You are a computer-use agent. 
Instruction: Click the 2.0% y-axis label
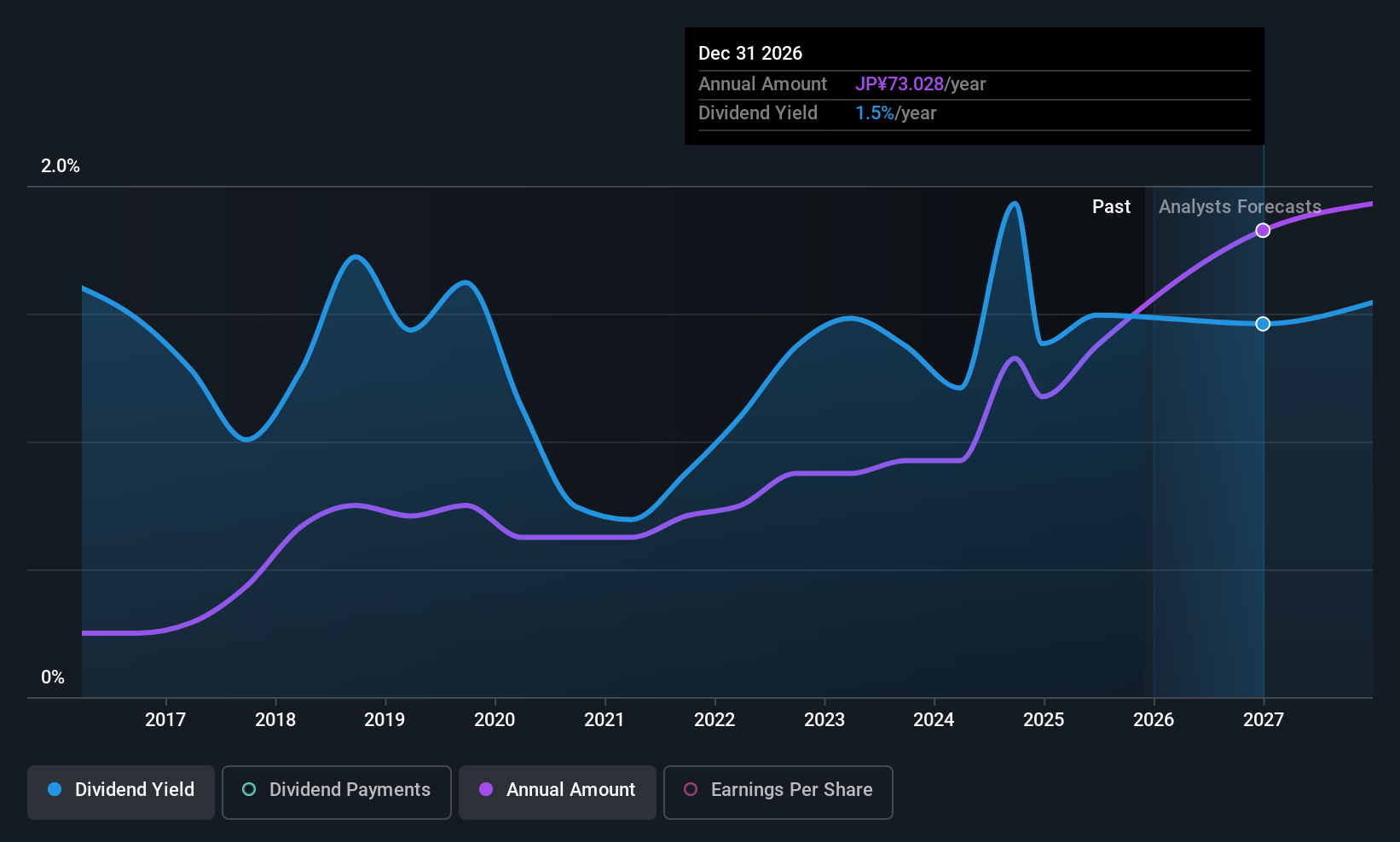click(x=61, y=166)
